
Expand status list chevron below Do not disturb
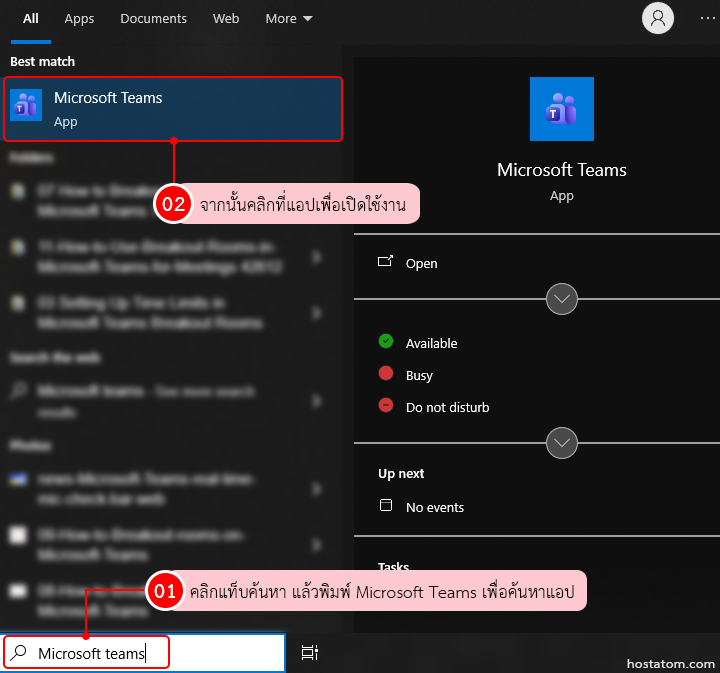tap(562, 443)
